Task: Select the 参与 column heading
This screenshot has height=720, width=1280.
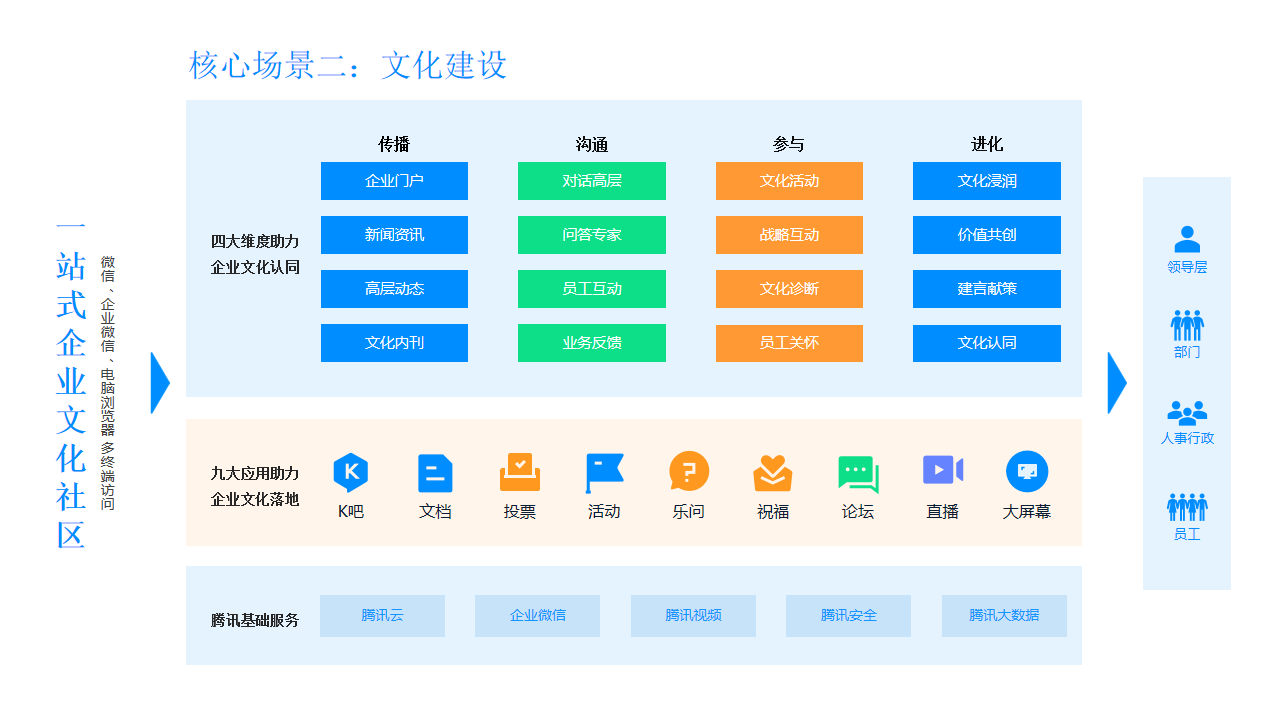Action: tap(789, 144)
